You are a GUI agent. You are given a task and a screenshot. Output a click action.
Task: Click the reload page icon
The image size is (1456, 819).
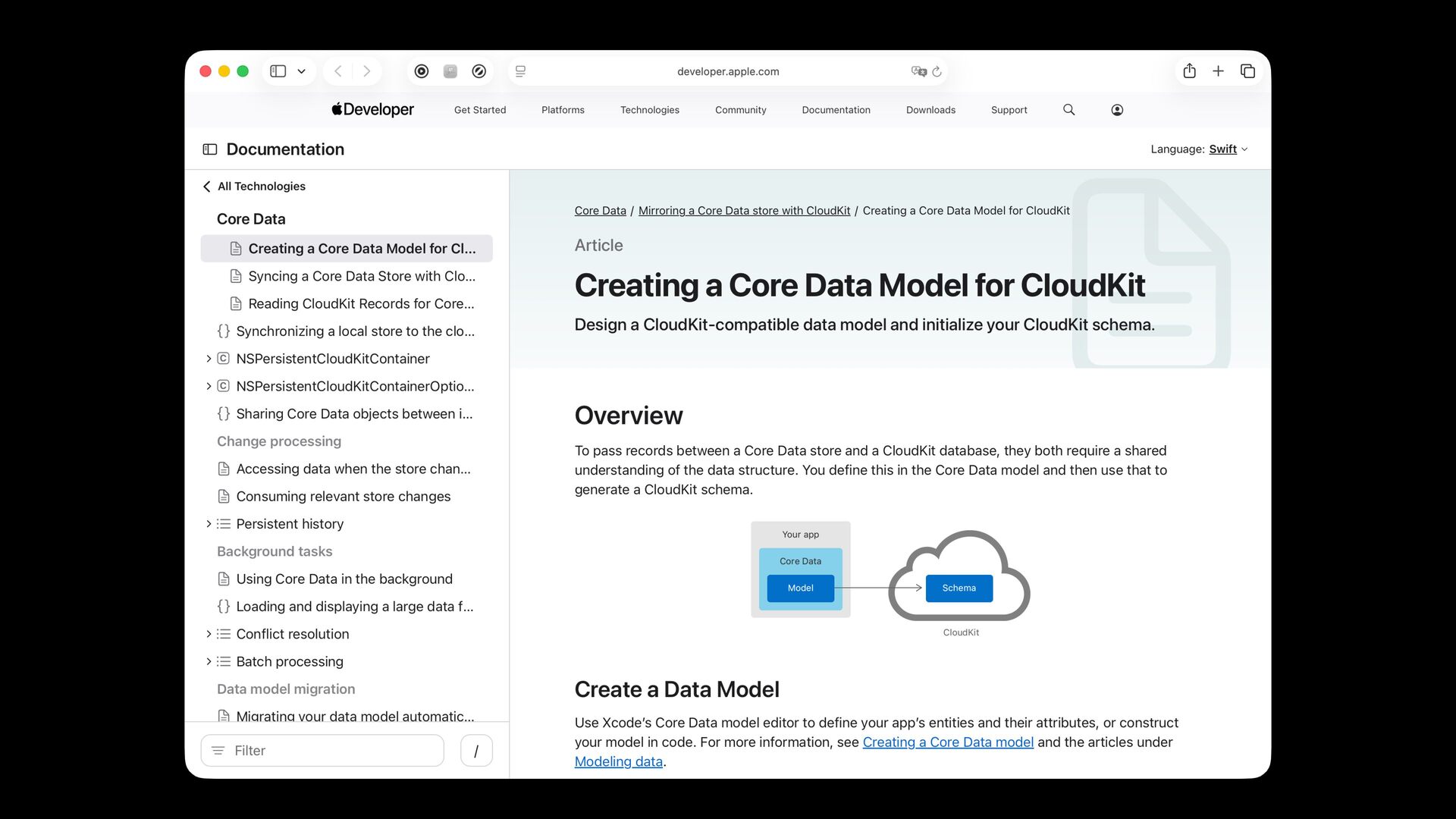937,71
